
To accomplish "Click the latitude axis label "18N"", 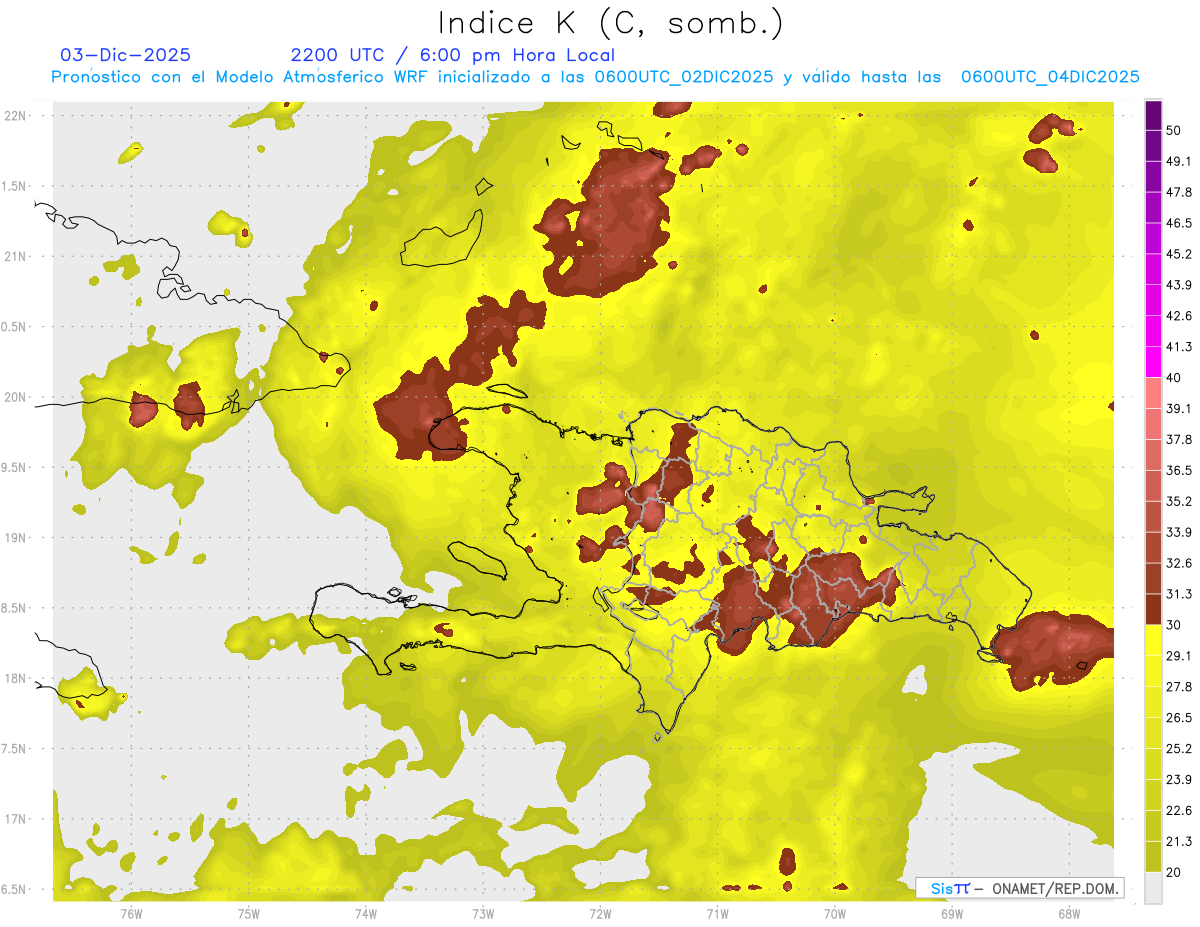I will pos(17,678).
